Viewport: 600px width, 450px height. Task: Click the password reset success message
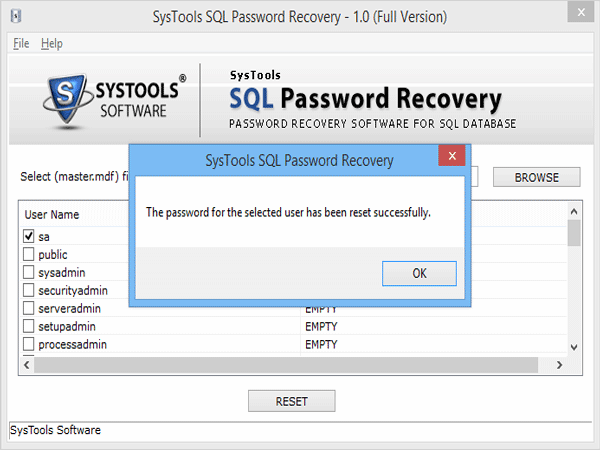coord(288,212)
